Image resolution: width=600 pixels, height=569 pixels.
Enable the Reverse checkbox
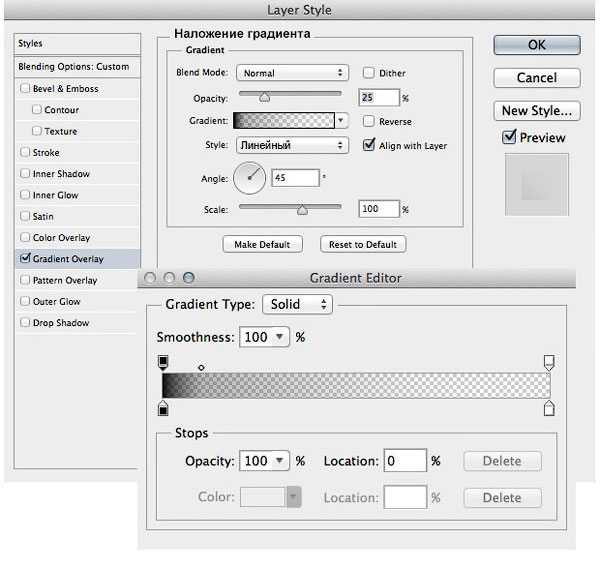[368, 121]
